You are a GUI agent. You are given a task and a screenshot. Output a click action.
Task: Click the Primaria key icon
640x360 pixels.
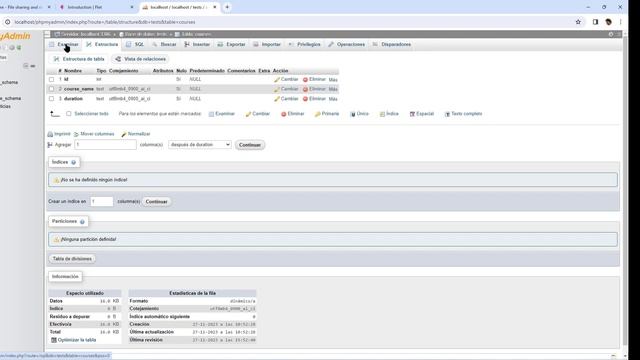(x=318, y=114)
